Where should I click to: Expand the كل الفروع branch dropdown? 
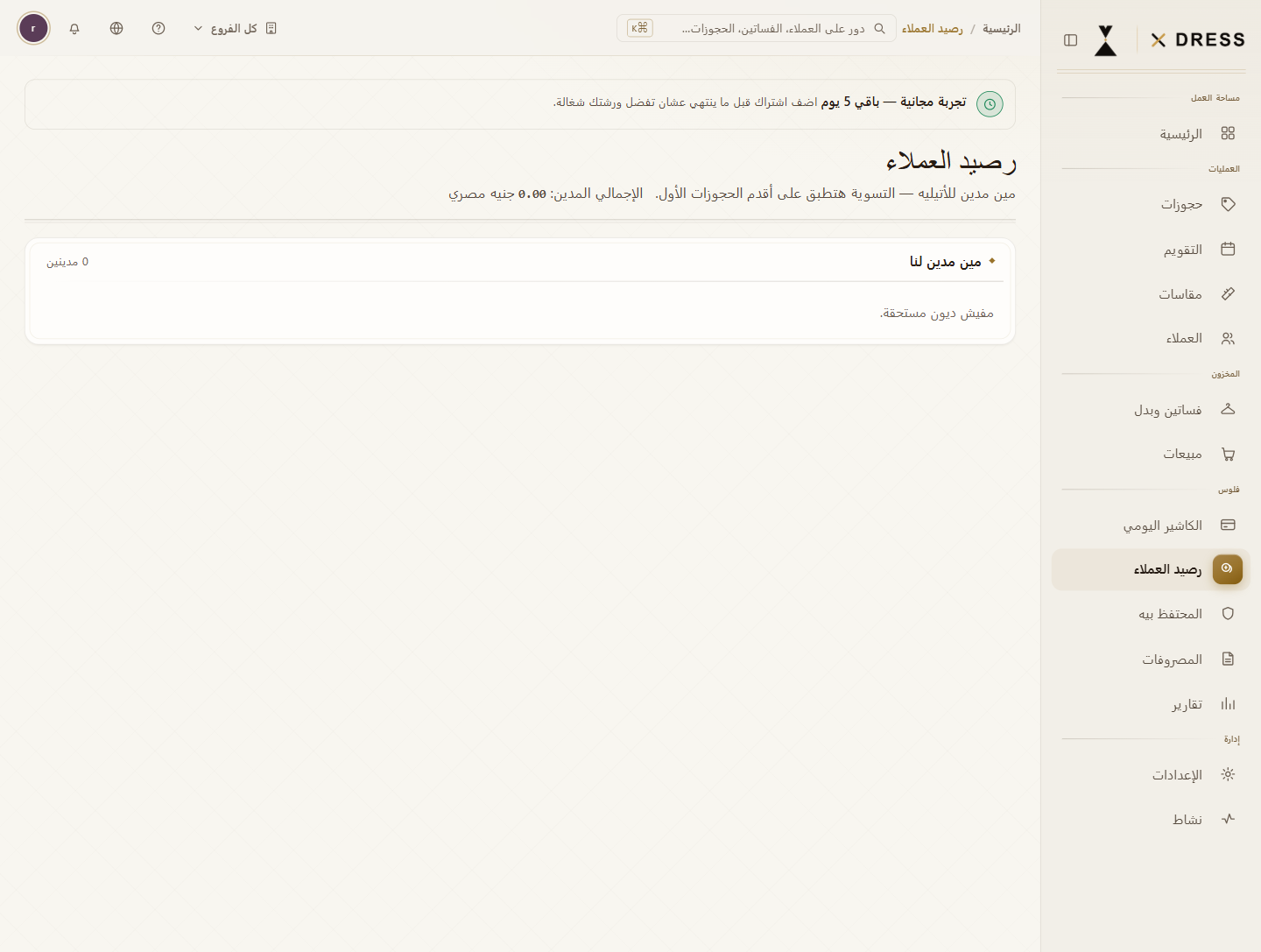[235, 28]
